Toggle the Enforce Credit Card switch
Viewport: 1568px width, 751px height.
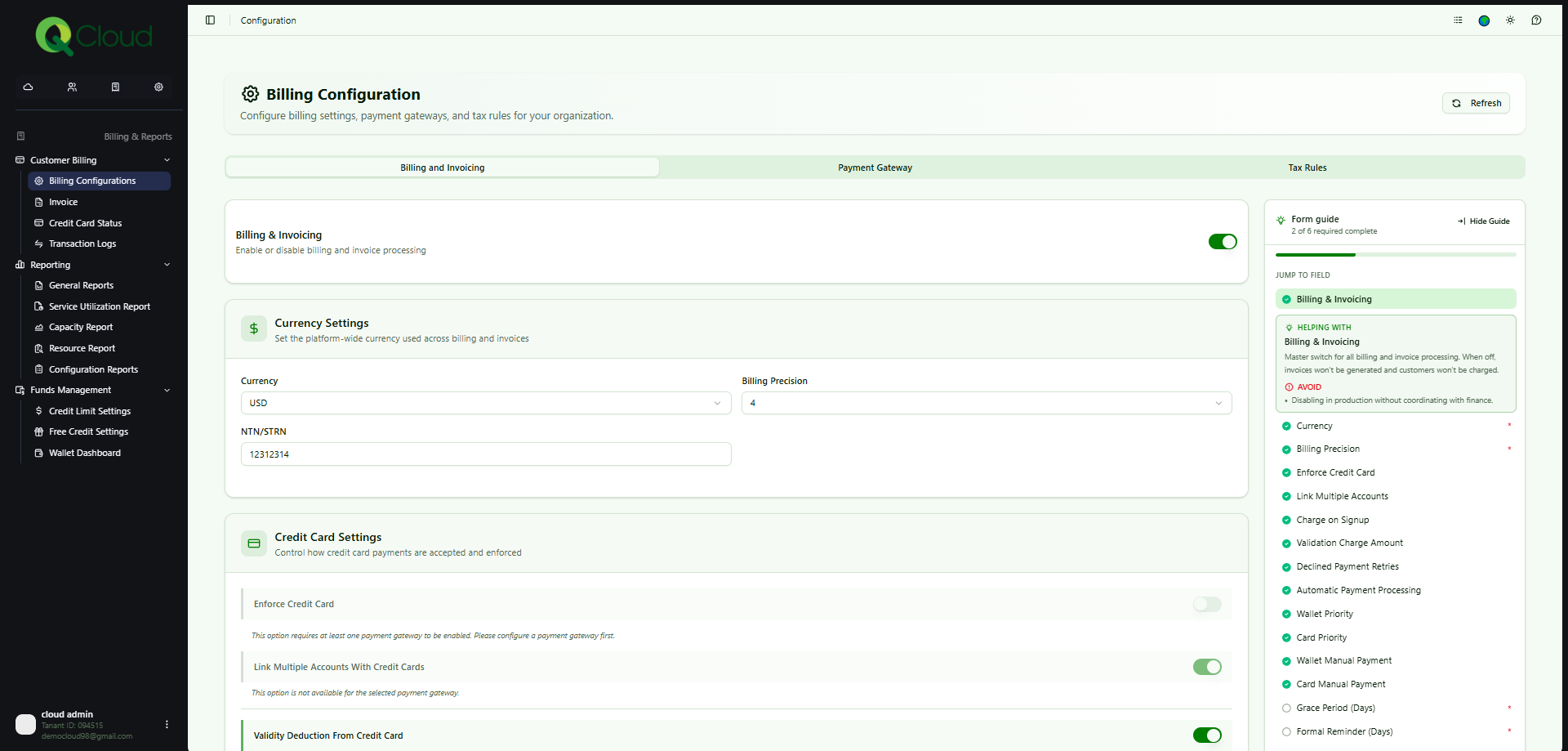coord(1207,604)
